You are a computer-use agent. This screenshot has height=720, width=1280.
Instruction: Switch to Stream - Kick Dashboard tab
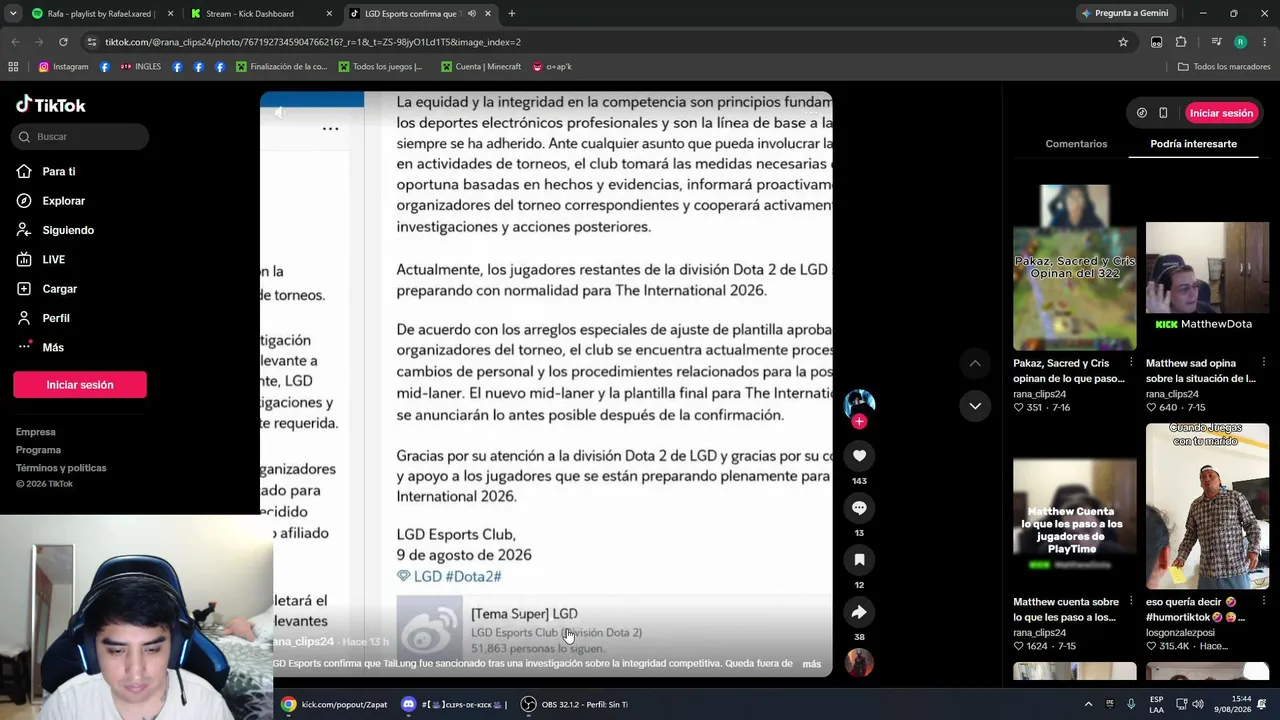tap(260, 14)
